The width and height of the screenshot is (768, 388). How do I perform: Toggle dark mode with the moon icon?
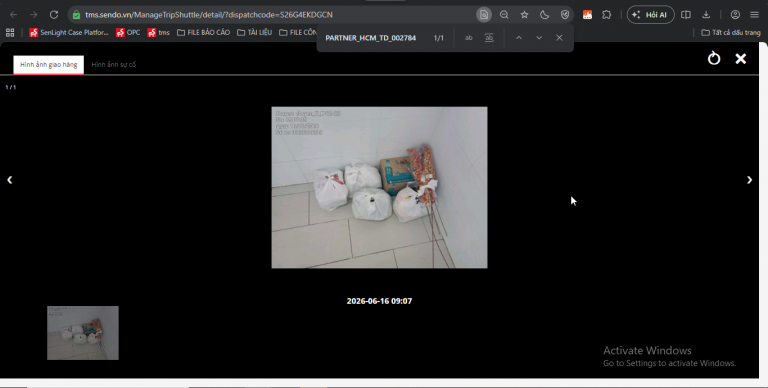point(545,15)
